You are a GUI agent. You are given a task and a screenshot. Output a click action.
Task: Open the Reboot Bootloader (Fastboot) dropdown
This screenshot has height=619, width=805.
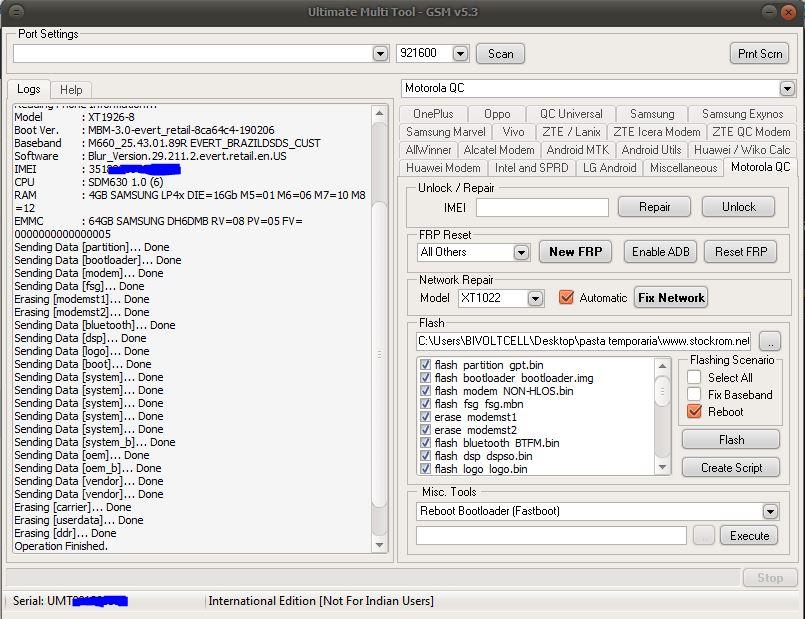[770, 511]
